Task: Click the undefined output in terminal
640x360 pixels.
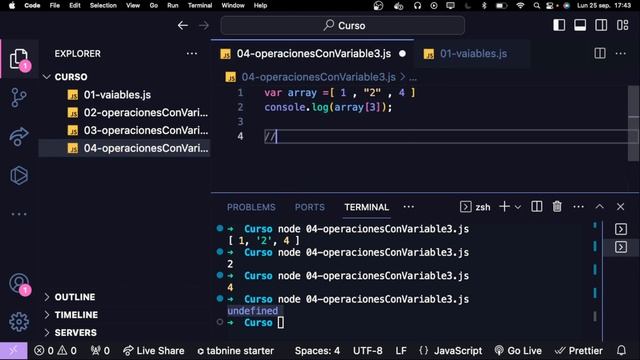Action: point(253,311)
